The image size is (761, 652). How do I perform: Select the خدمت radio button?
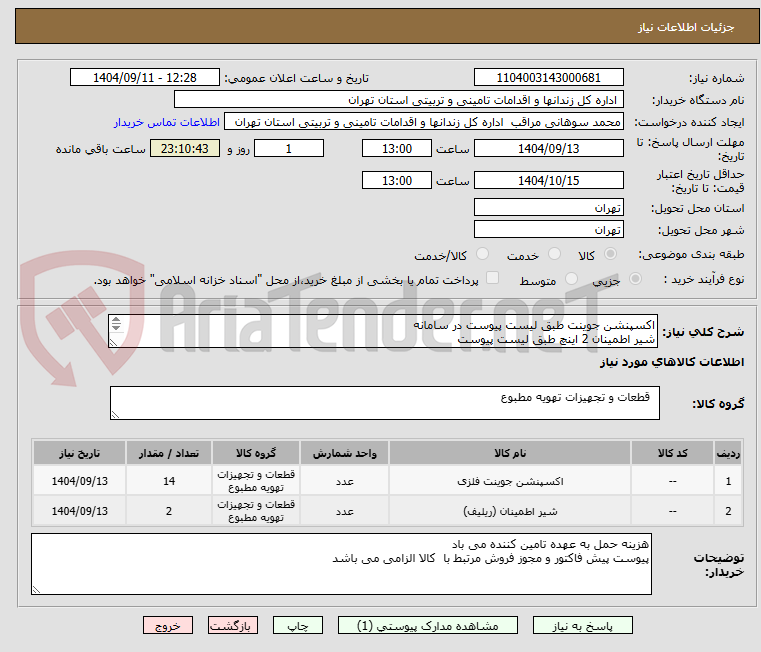(554, 254)
